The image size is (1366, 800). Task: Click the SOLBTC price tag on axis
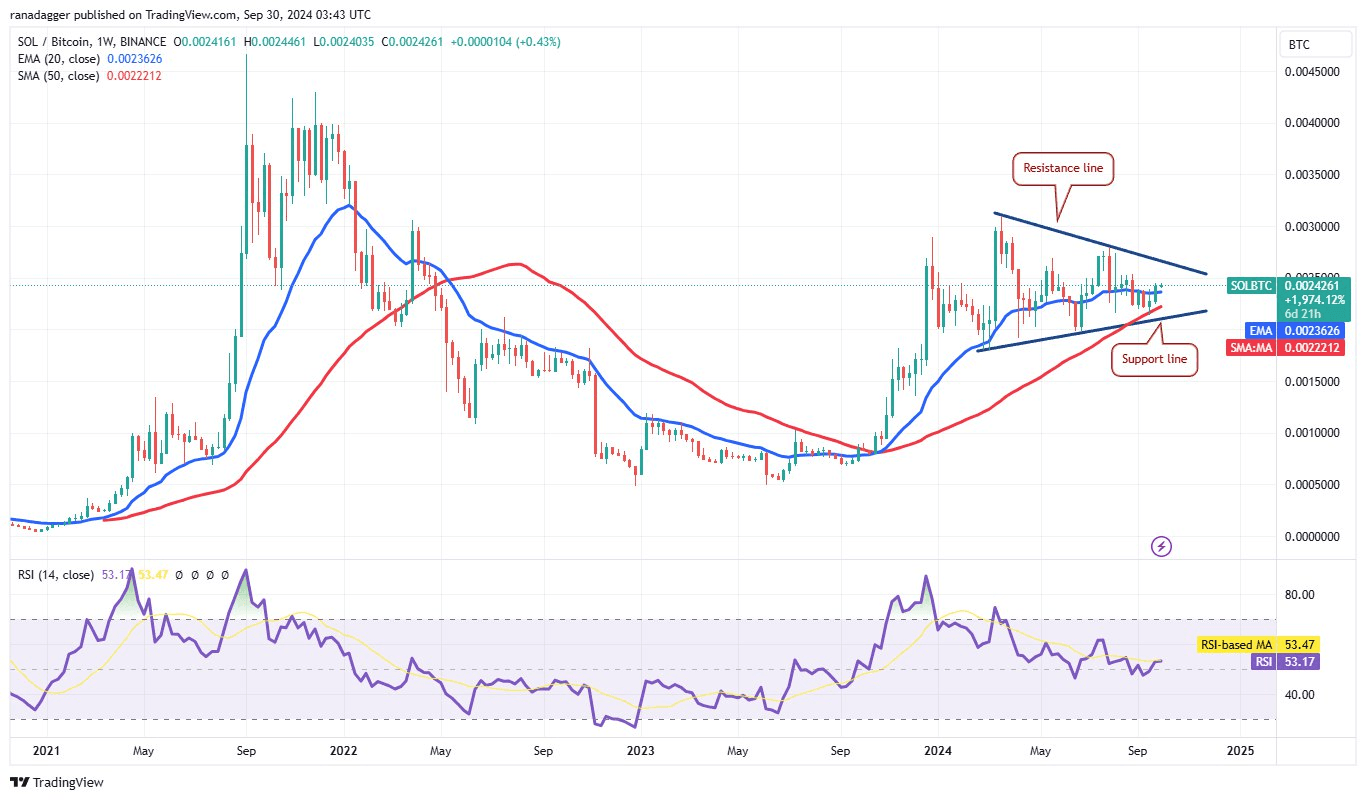pos(1252,286)
